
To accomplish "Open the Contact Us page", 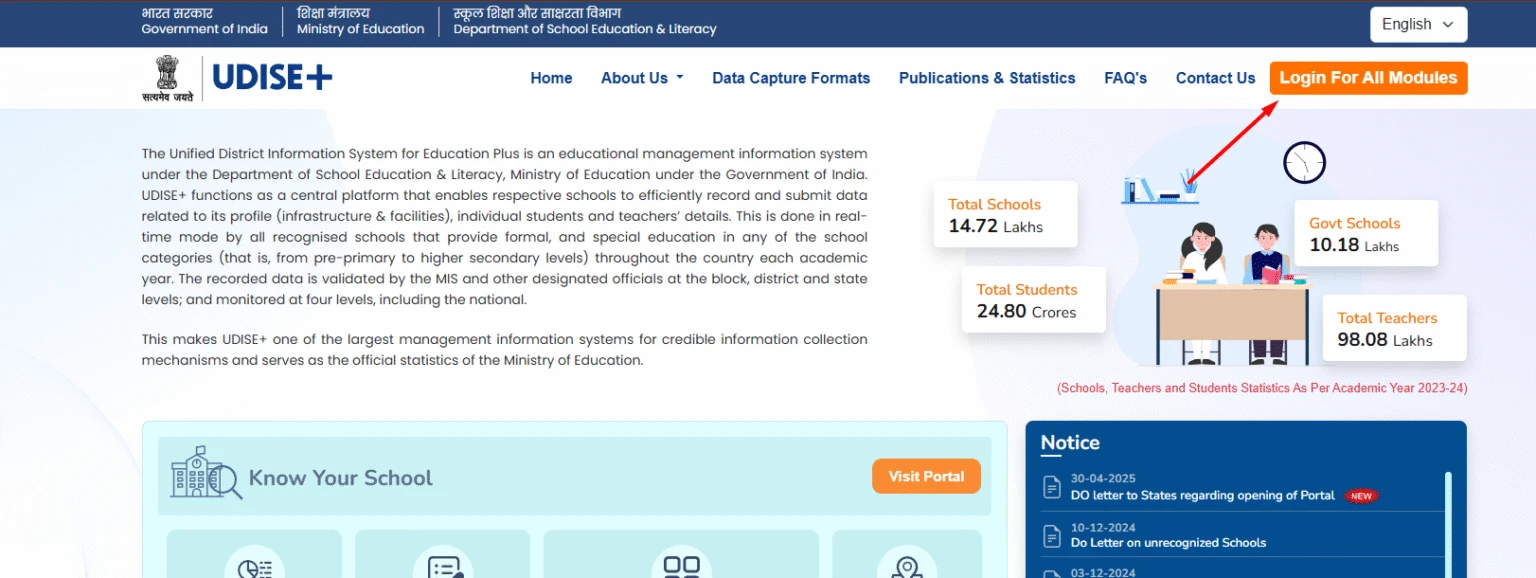I will coord(1215,78).
